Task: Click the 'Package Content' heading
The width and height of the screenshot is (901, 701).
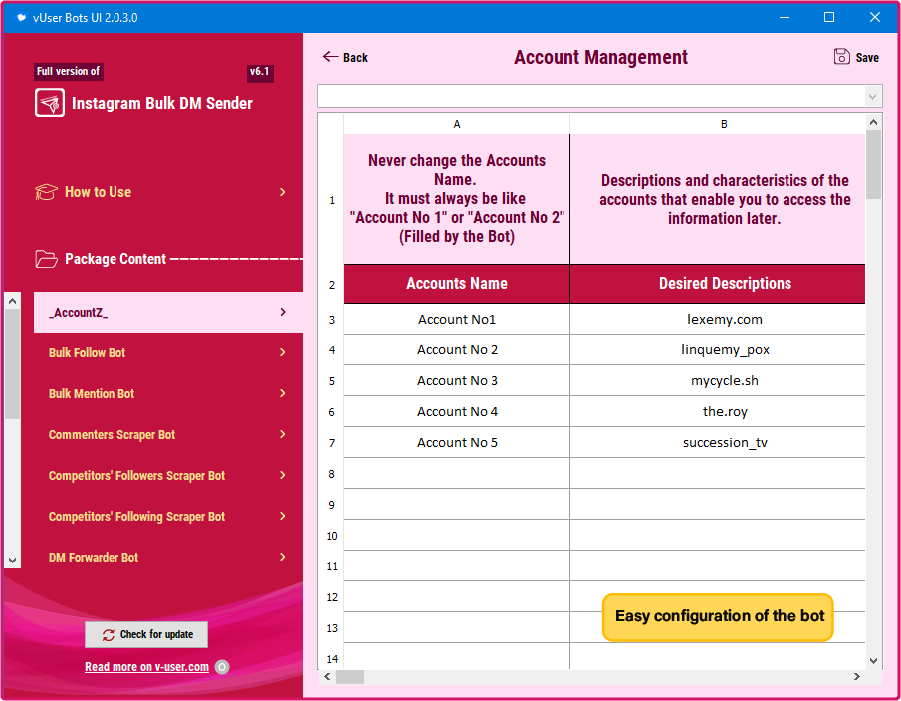Action: point(115,259)
